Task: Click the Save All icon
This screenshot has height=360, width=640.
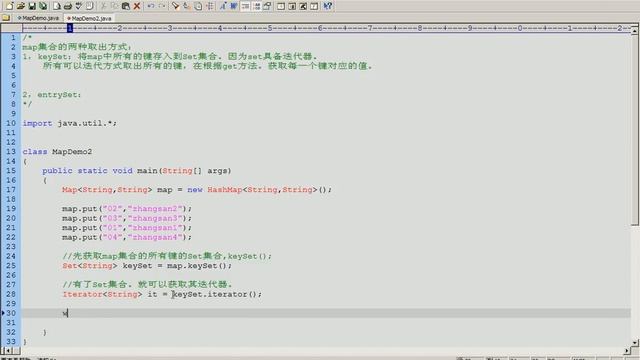Action: point(43,6)
